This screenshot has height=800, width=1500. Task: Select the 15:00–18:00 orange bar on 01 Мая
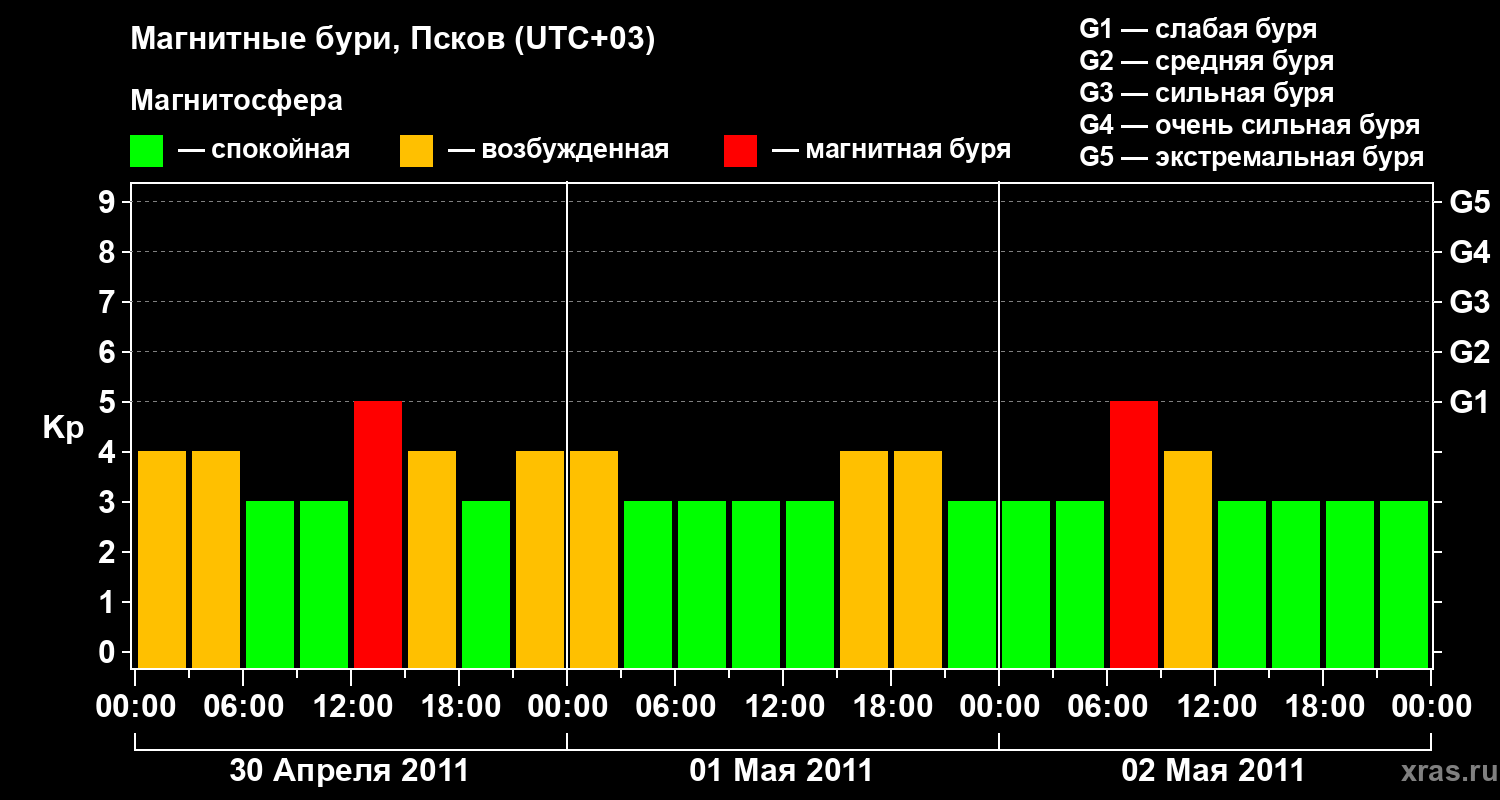coord(864,559)
